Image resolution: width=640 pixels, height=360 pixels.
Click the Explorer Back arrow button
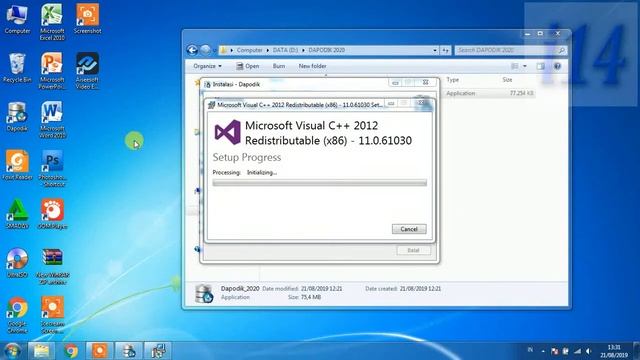pos(192,50)
